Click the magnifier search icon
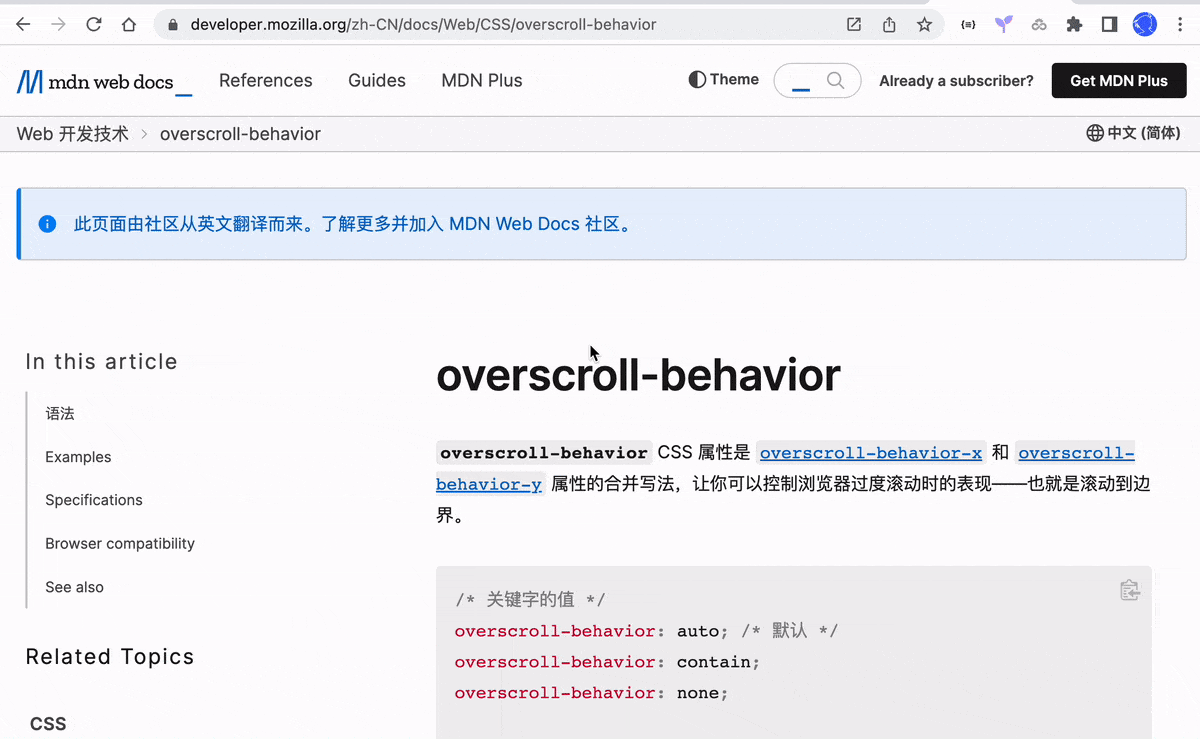Image resolution: width=1200 pixels, height=739 pixels. (835, 80)
